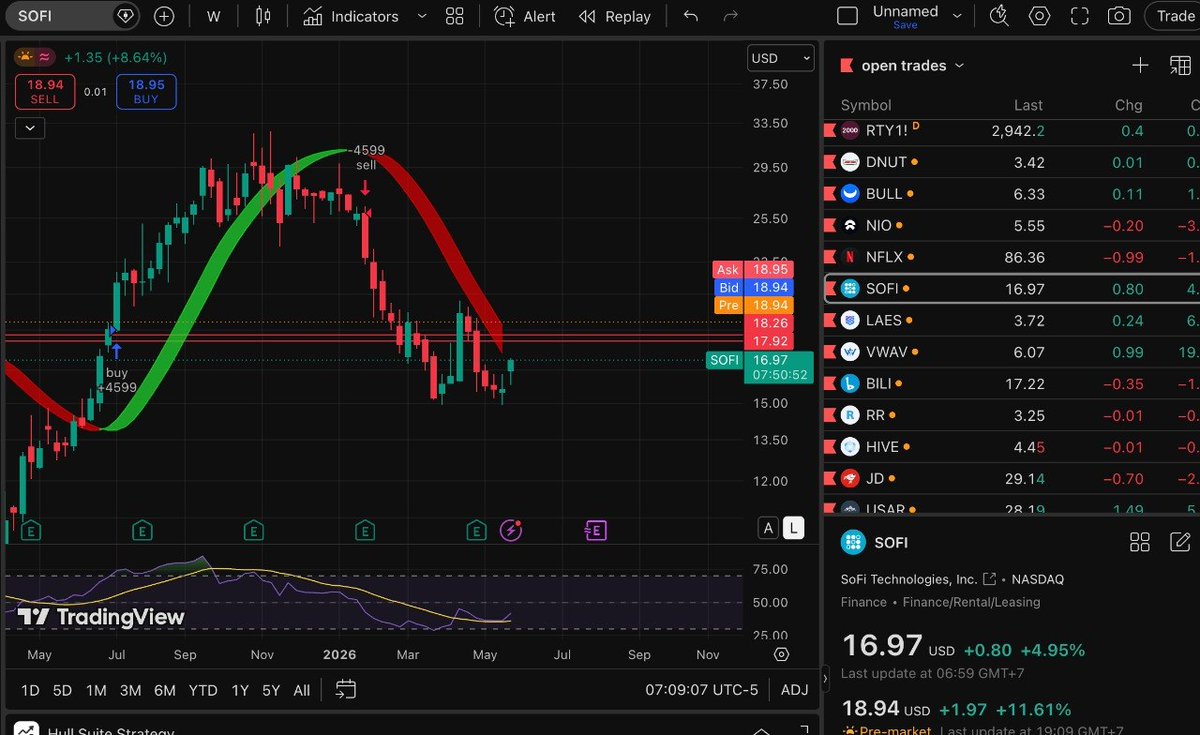The height and width of the screenshot is (735, 1200).
Task: Collapse the chart legend chevron
Action: coord(30,127)
